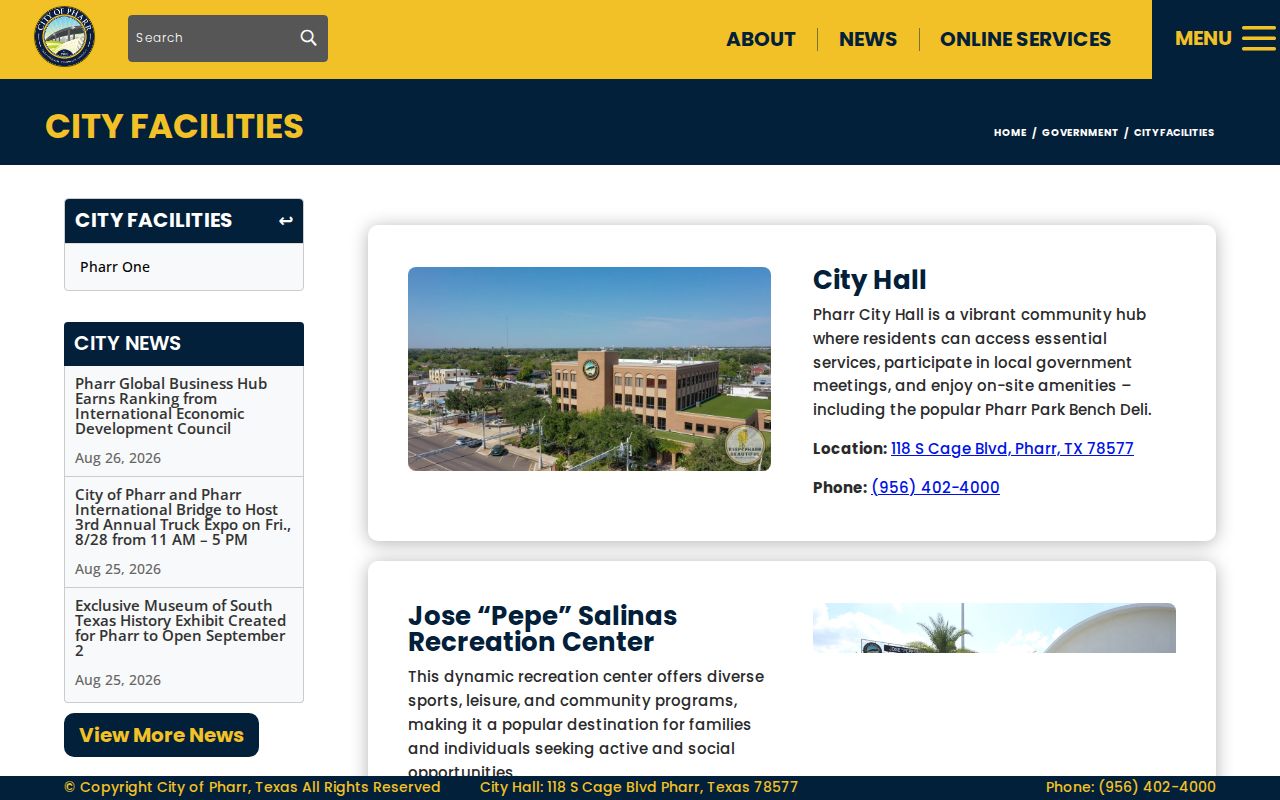
Task: Click the footer copyright text
Action: pyautogui.click(x=252, y=787)
